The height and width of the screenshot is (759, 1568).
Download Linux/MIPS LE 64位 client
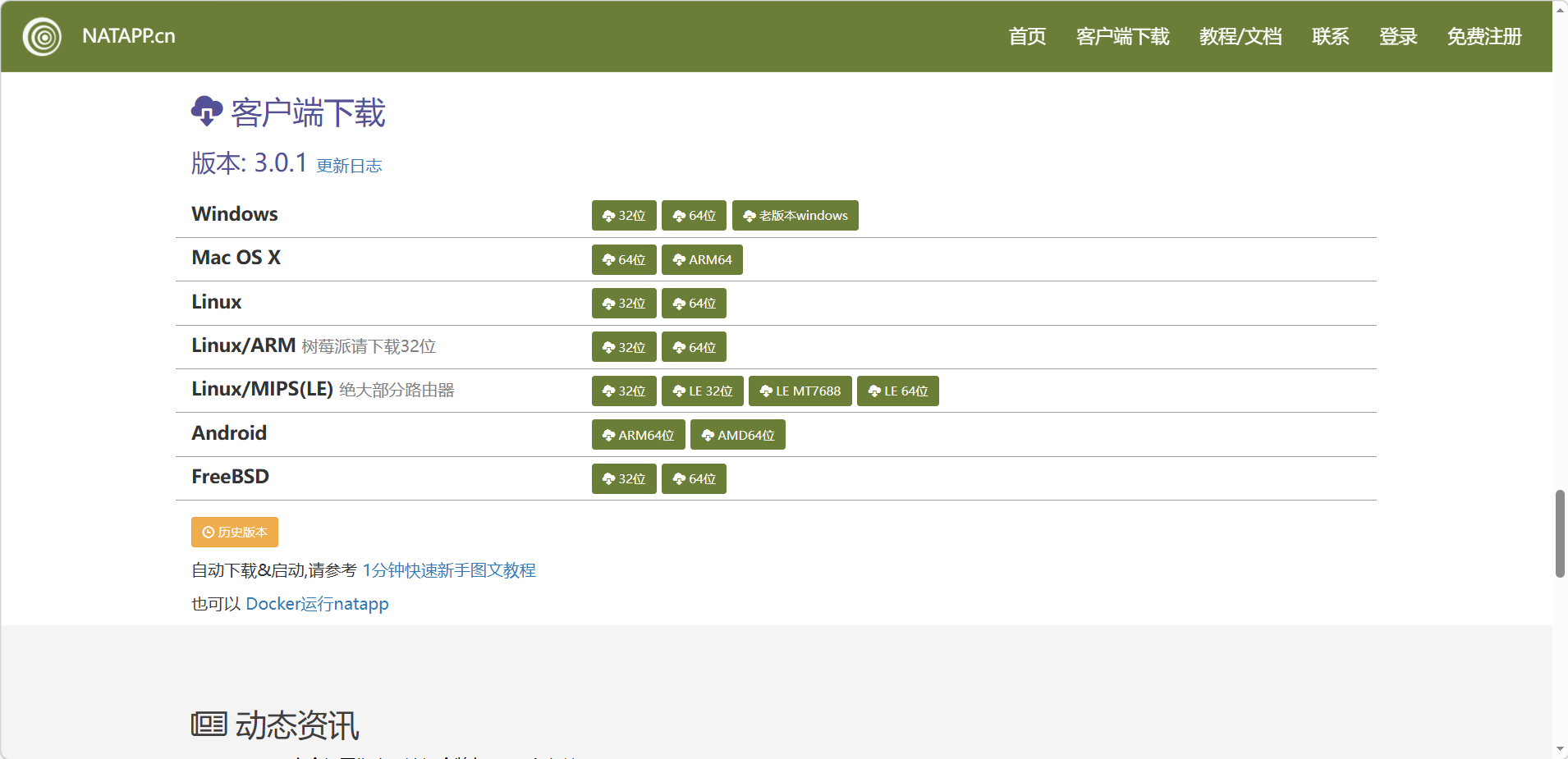[898, 391]
